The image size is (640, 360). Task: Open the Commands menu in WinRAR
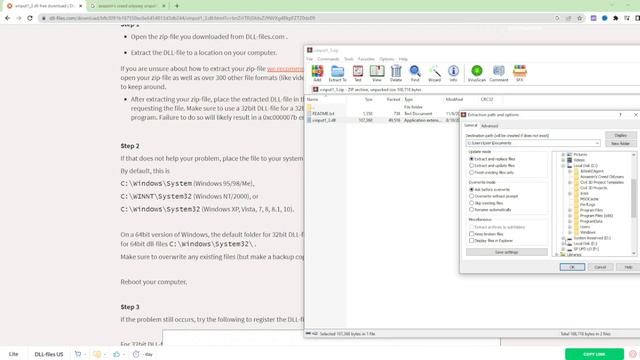(x=328, y=59)
